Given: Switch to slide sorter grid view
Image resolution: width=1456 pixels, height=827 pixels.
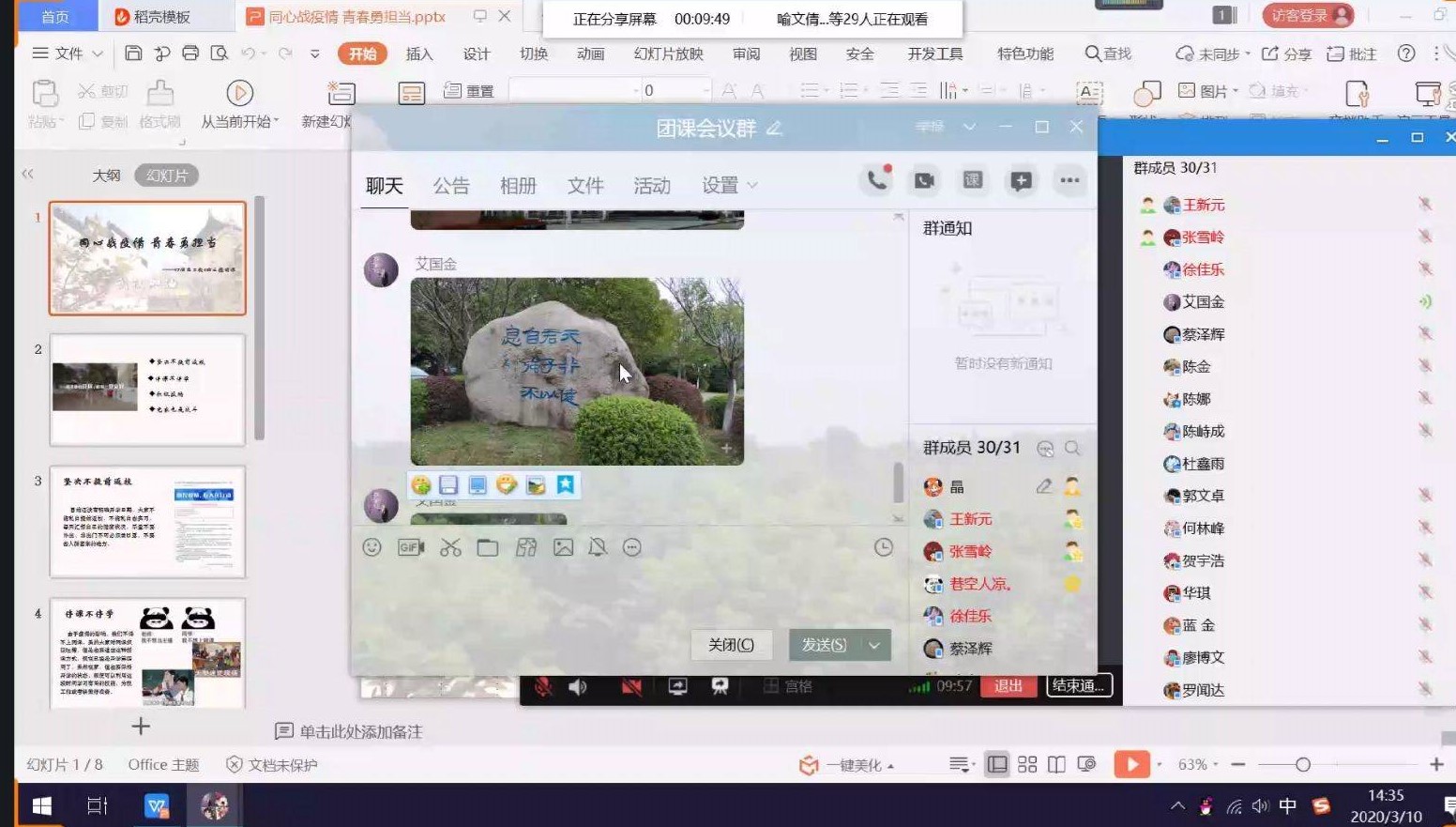Looking at the screenshot, I should click(x=1027, y=765).
